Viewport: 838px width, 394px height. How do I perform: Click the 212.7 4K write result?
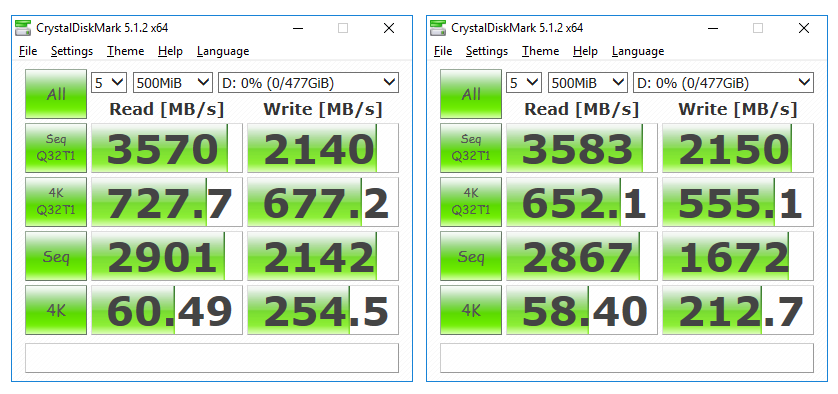pyautogui.click(x=738, y=310)
